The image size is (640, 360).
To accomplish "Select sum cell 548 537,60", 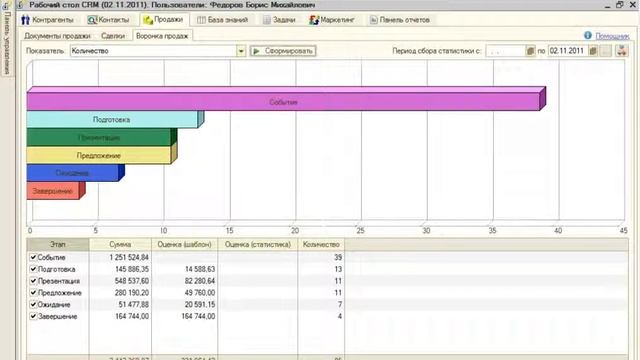I will [x=120, y=281].
